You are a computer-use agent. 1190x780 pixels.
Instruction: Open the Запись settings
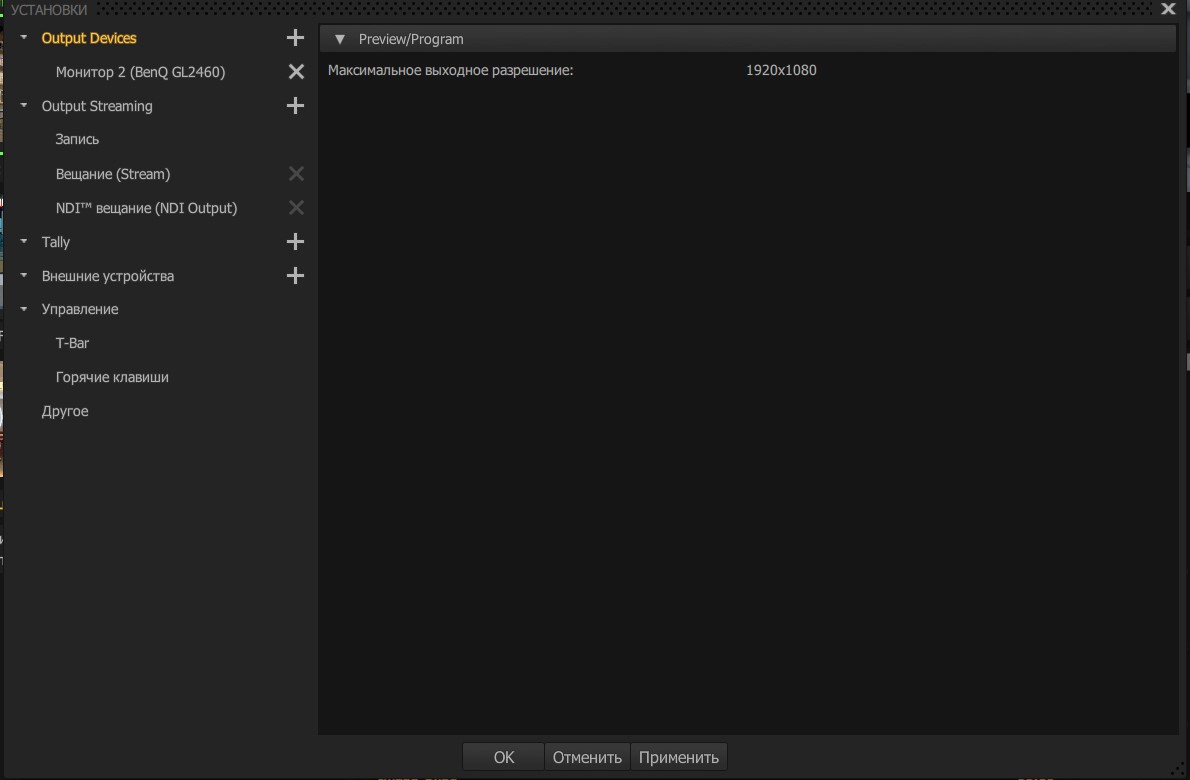tap(77, 140)
